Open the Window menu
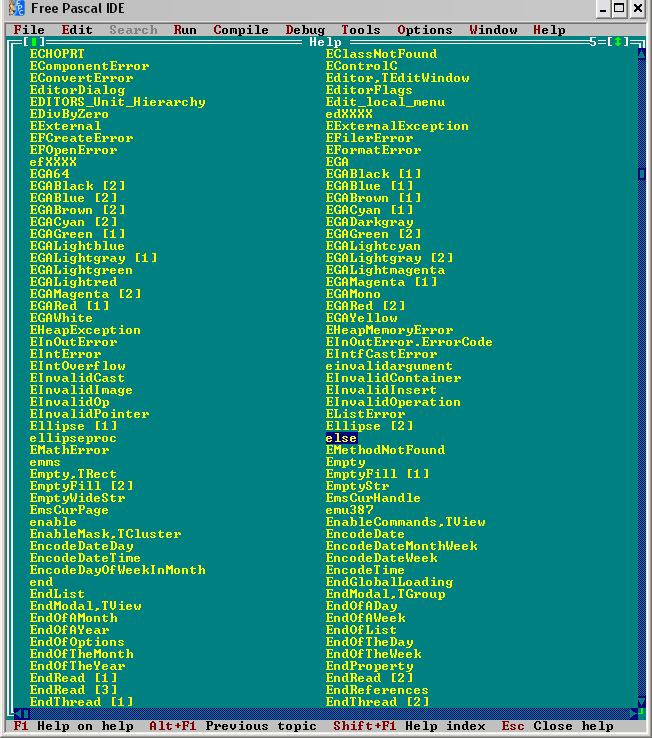This screenshot has width=652, height=738. pos(493,30)
